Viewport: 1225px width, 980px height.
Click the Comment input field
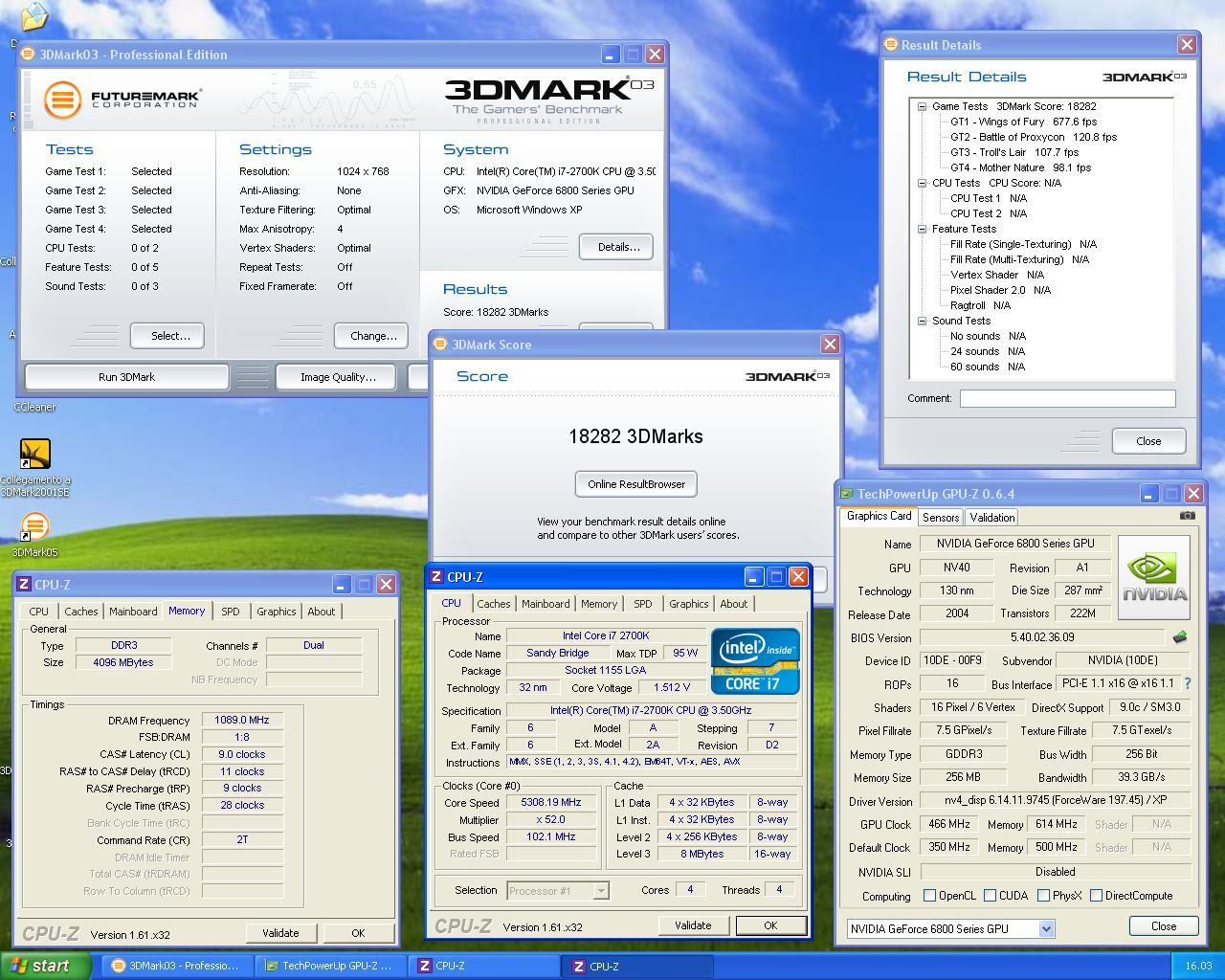(x=1067, y=398)
